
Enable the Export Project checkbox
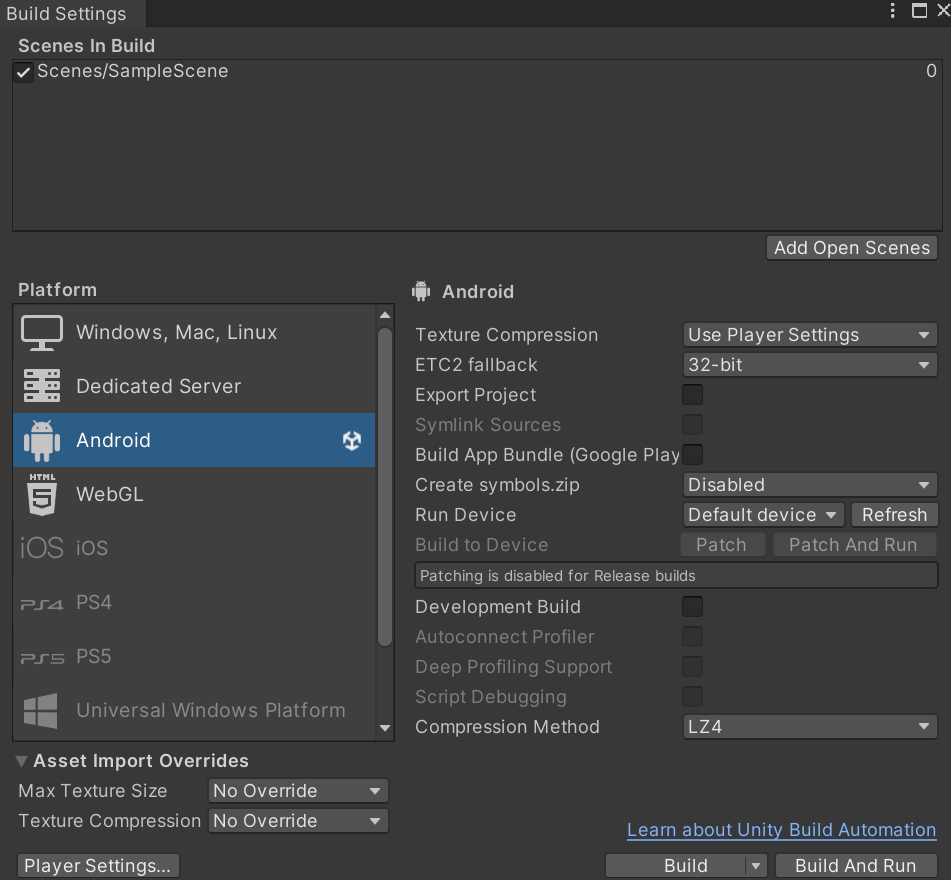[x=692, y=394]
